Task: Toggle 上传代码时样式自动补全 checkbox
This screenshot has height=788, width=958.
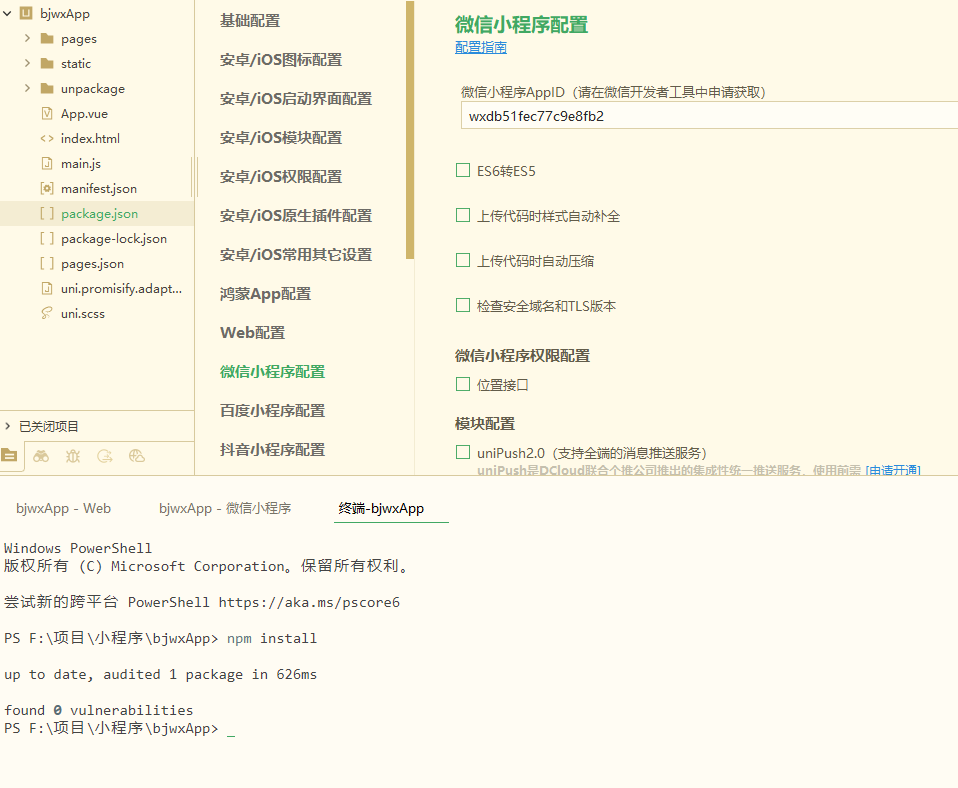Action: (x=463, y=215)
